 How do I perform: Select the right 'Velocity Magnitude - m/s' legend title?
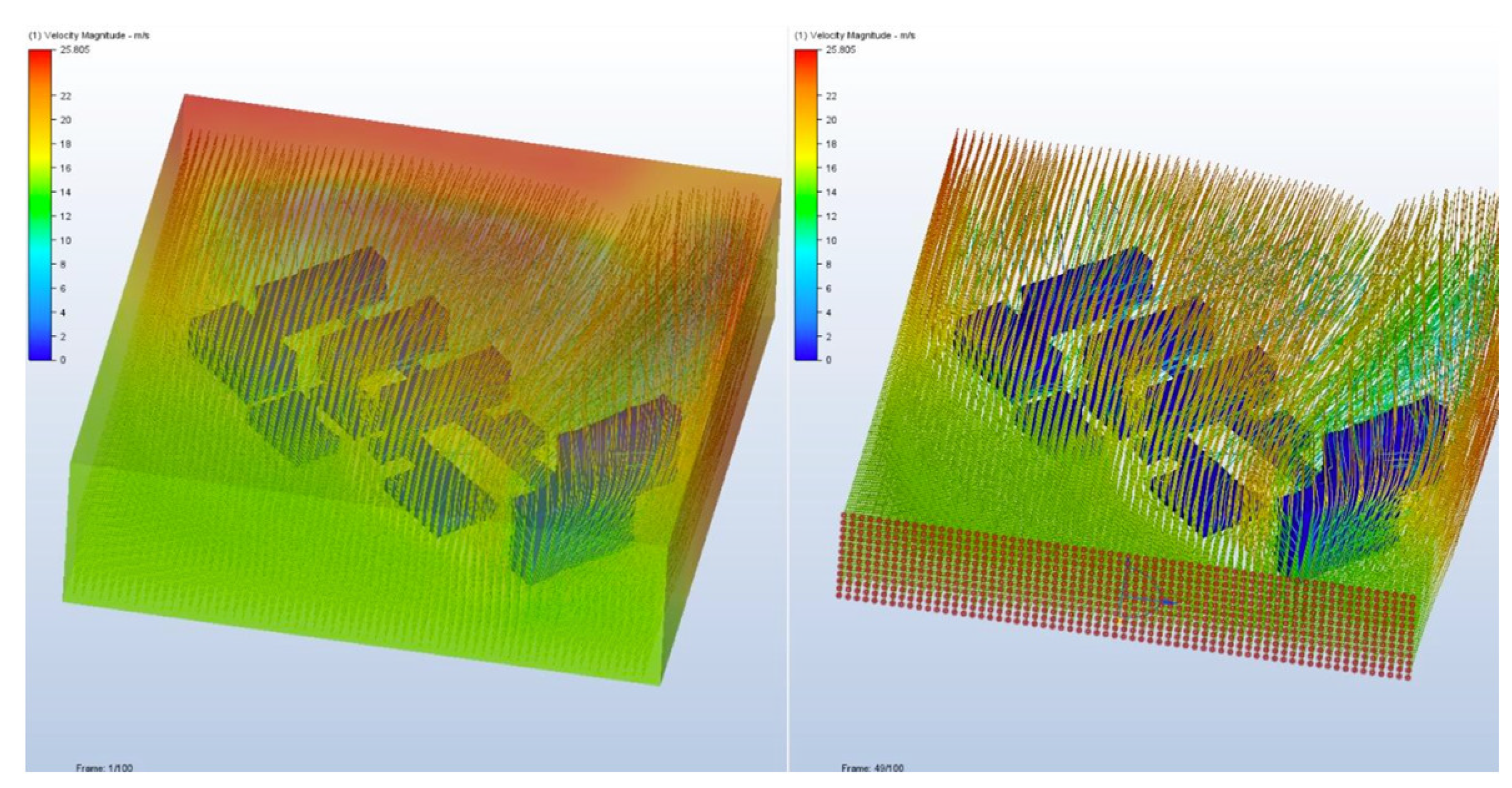[855, 36]
